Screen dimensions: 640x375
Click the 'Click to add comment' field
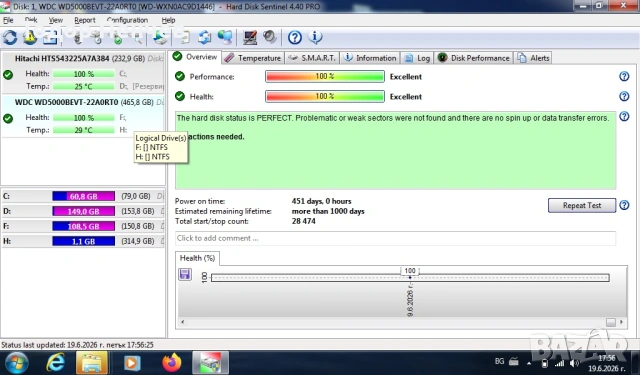(395, 238)
